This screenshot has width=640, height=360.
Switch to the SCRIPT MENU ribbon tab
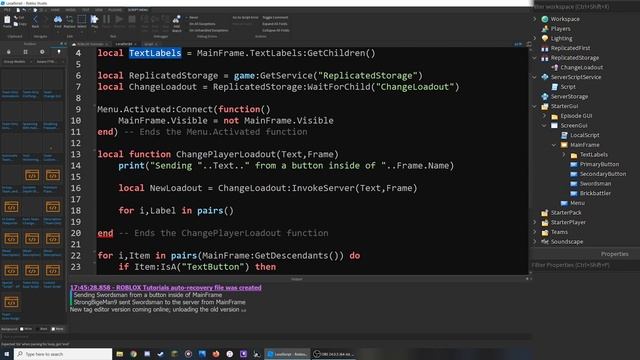click(138, 9)
